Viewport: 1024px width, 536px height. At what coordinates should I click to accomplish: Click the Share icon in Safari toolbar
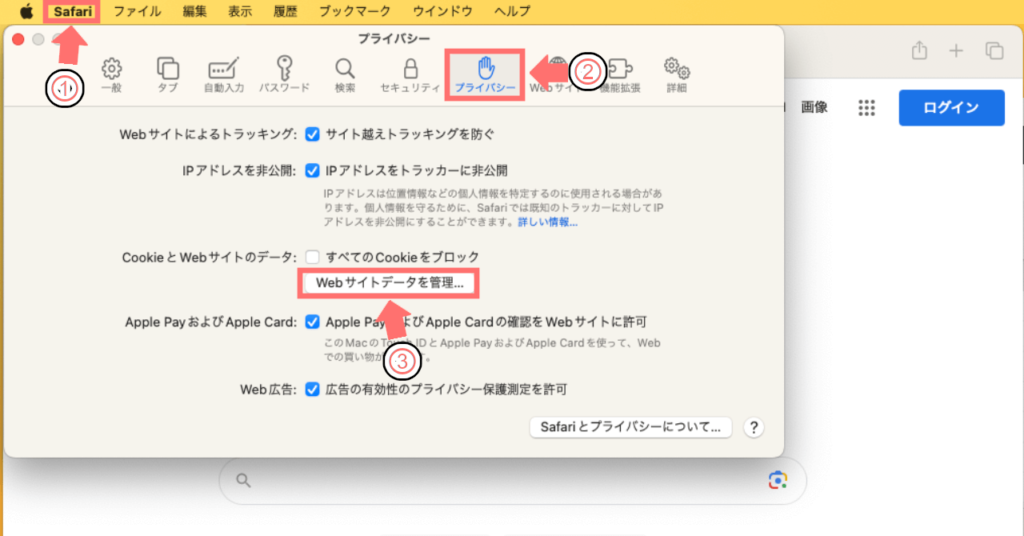920,50
